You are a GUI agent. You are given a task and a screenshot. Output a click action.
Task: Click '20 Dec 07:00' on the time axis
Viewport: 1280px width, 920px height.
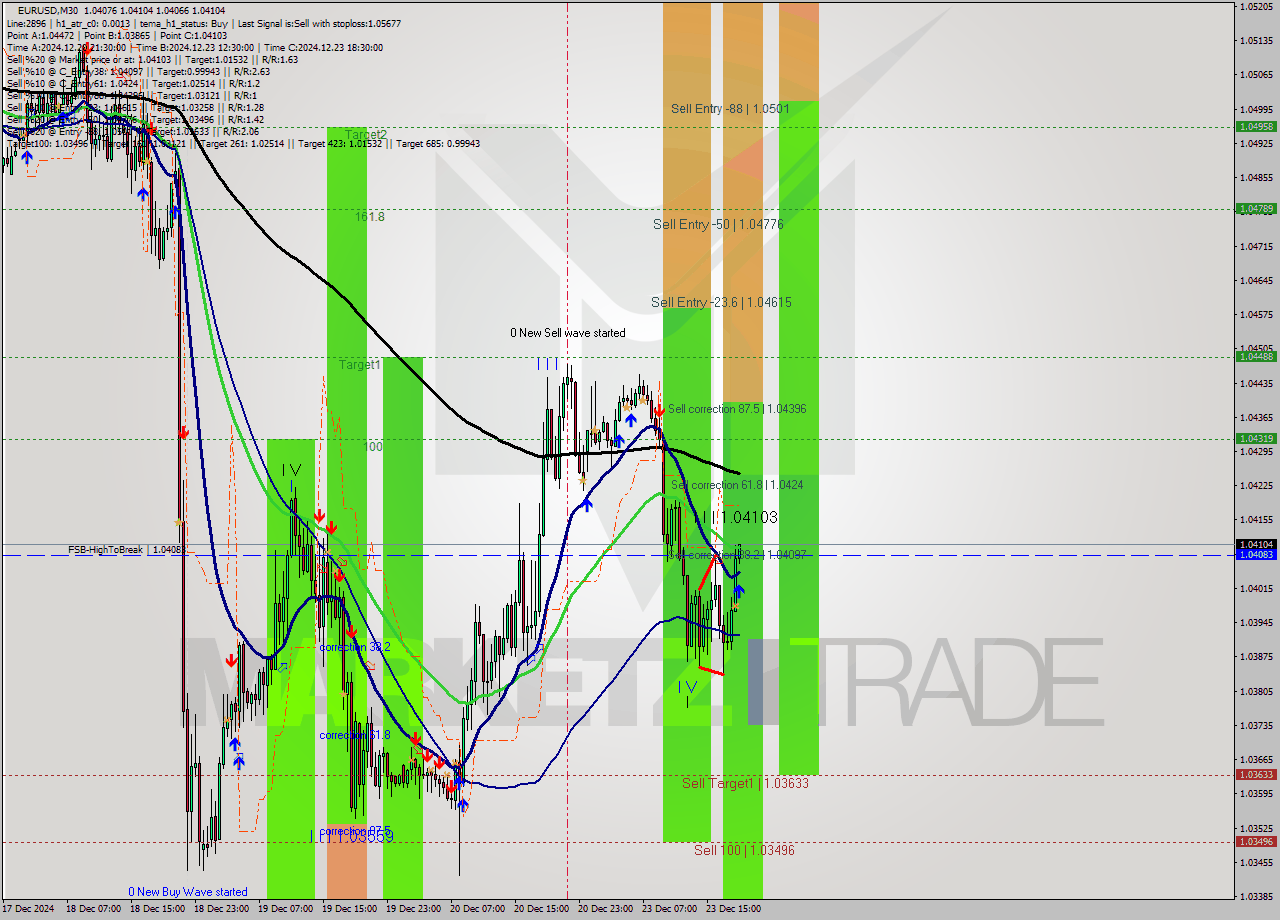tap(476, 909)
